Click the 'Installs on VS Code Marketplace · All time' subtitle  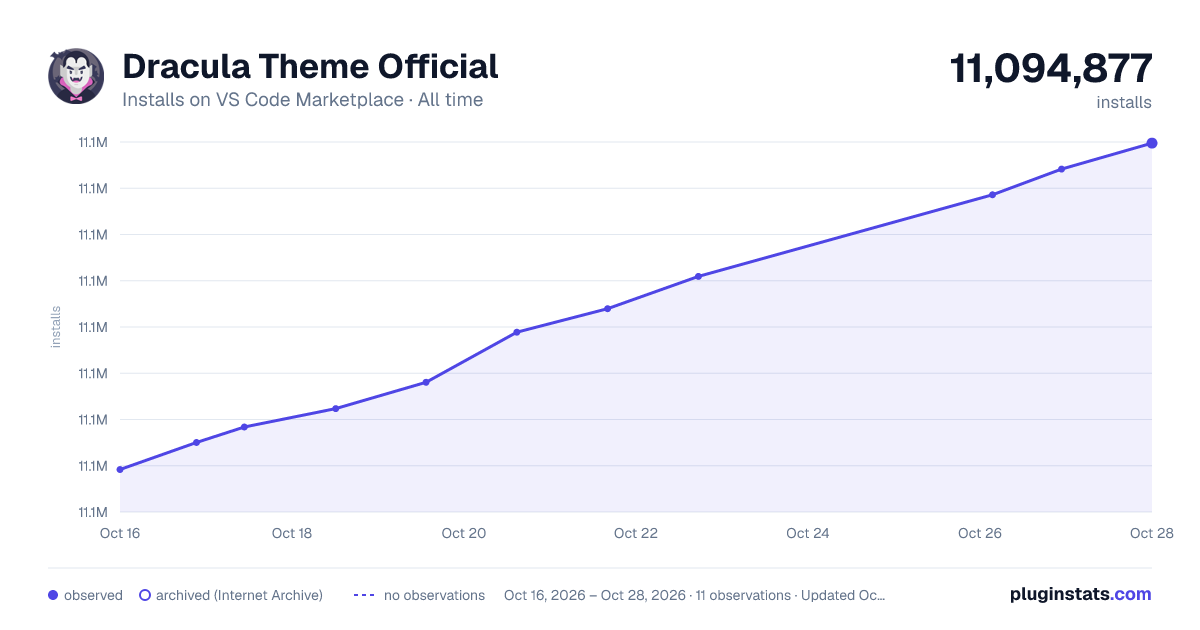pyautogui.click(x=302, y=100)
